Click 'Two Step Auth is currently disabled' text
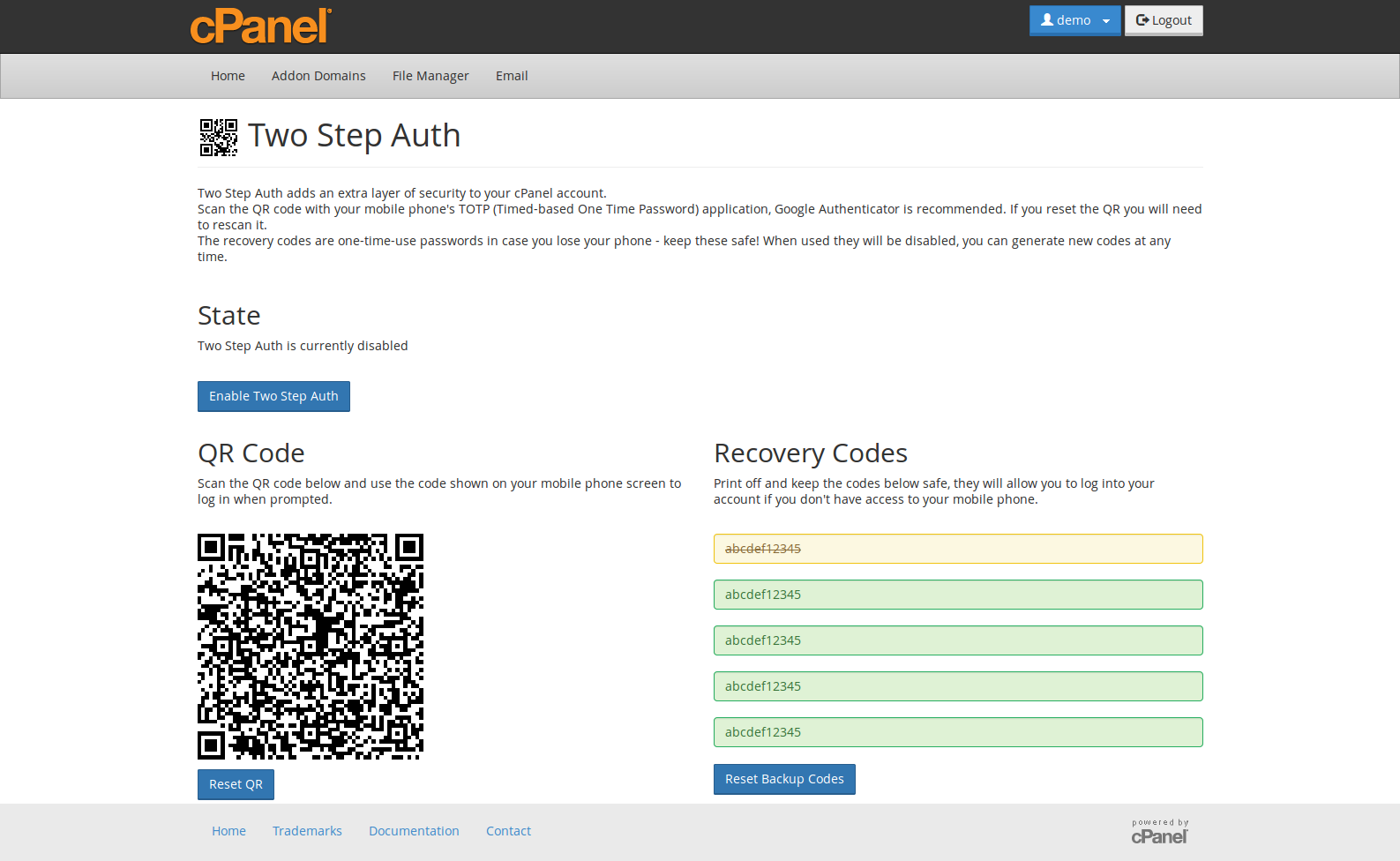1400x861 pixels. coord(303,346)
